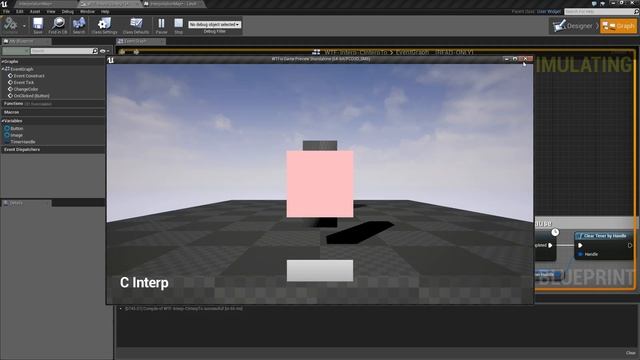Select the third editor tab in title bar
The height and width of the screenshot is (360, 640).
[x=173, y=4]
